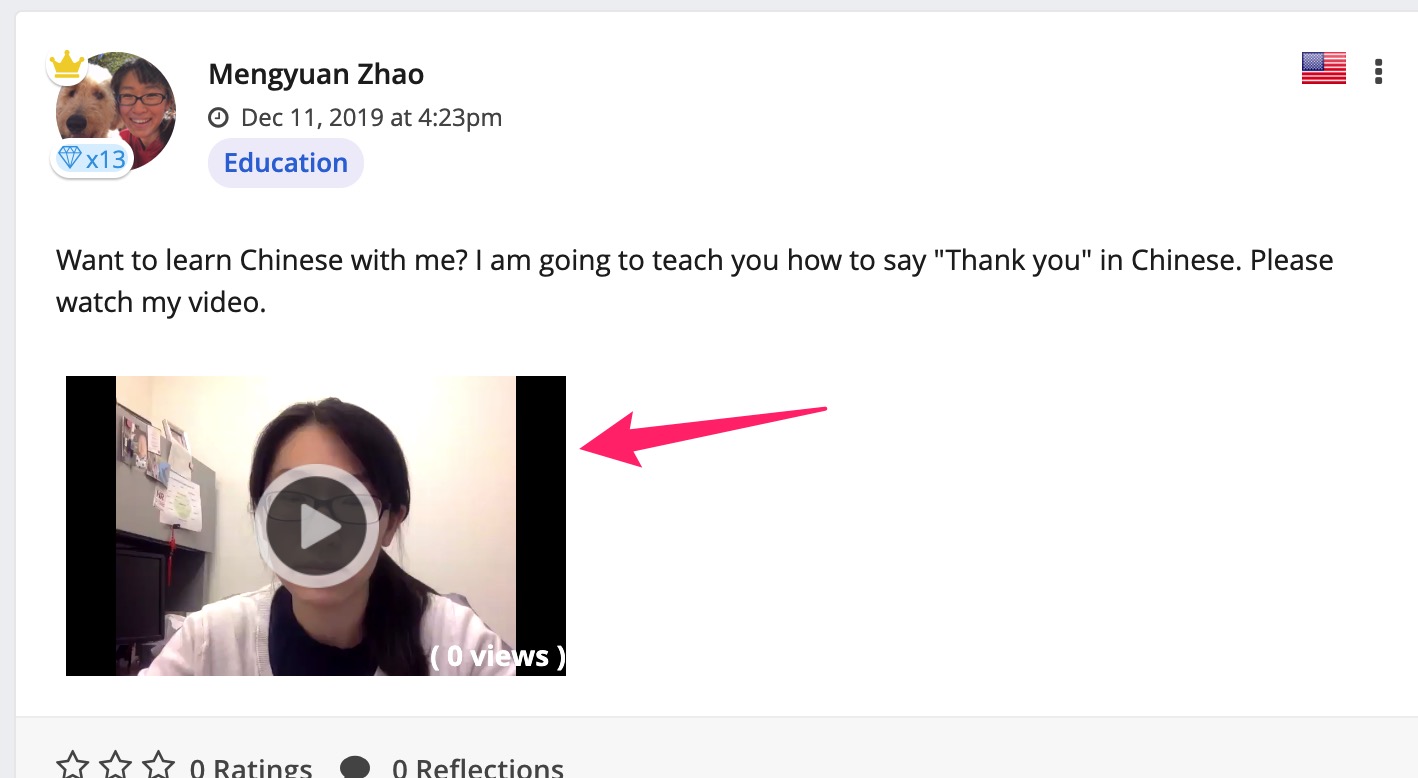The width and height of the screenshot is (1418, 778).
Task: Rate the post with the first star
Action: 72,767
